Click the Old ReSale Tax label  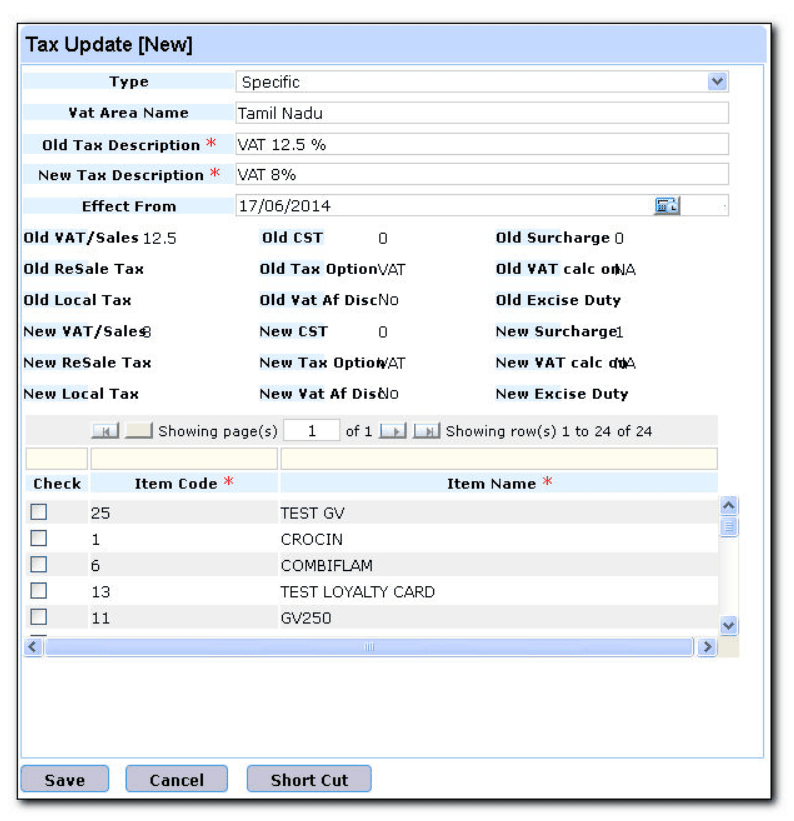[83, 269]
